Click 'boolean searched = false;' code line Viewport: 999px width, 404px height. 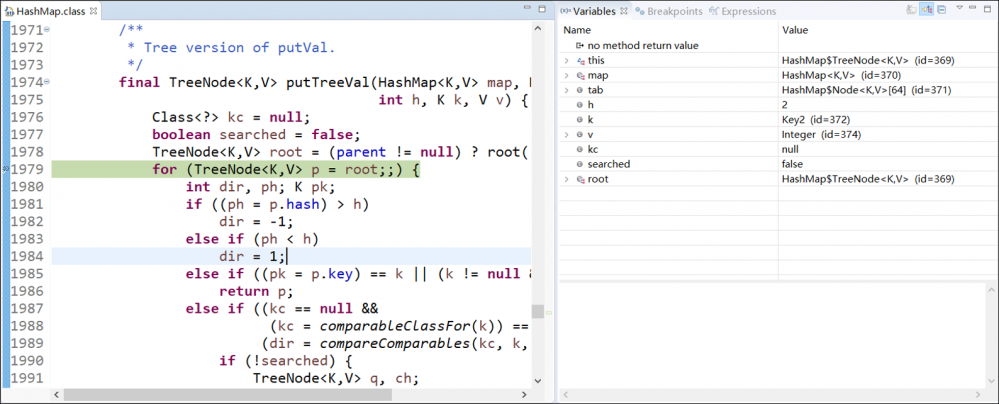[x=256, y=134]
